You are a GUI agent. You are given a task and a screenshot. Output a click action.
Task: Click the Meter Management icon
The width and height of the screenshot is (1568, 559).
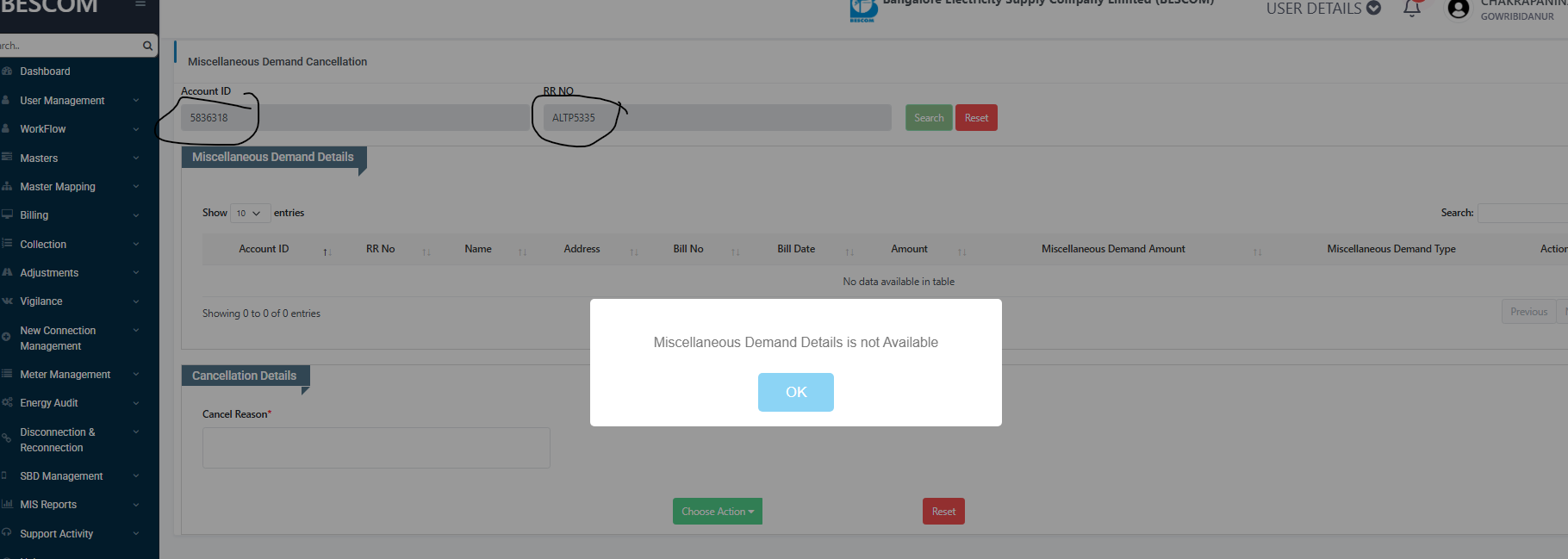click(x=6, y=373)
